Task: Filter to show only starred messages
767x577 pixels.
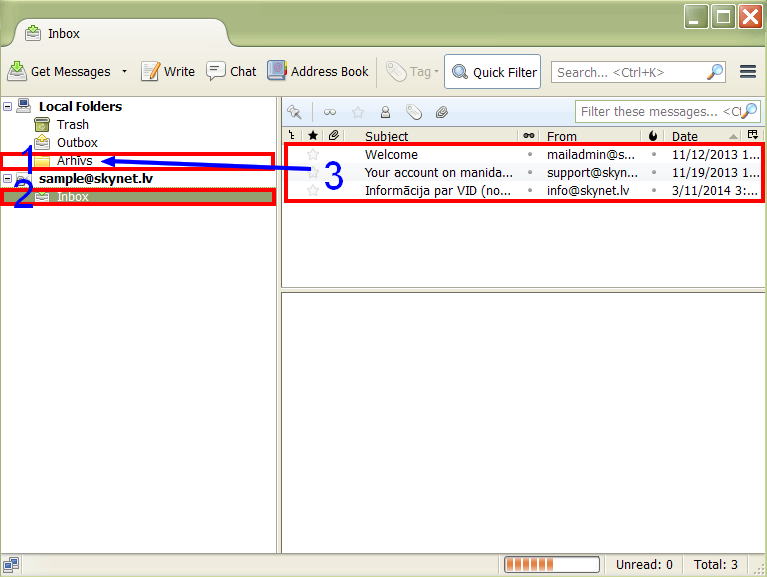Action: 358,112
